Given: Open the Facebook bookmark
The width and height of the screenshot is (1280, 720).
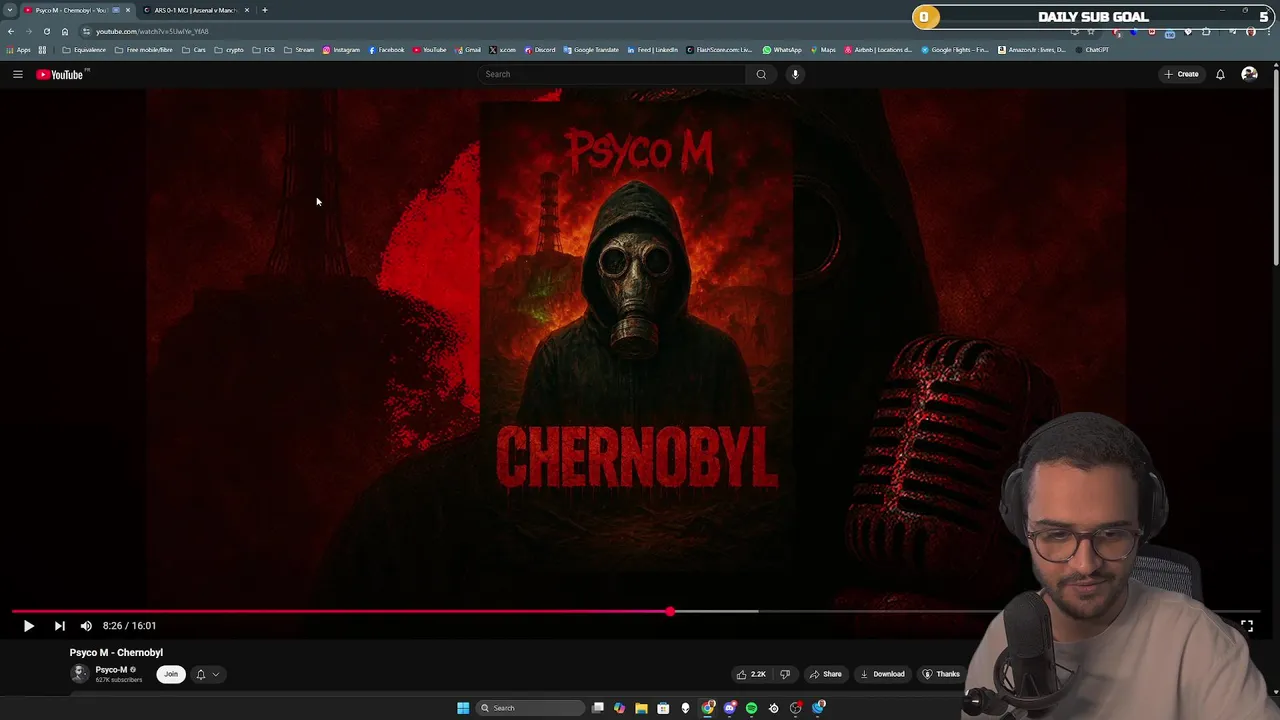Looking at the screenshot, I should [x=386, y=50].
